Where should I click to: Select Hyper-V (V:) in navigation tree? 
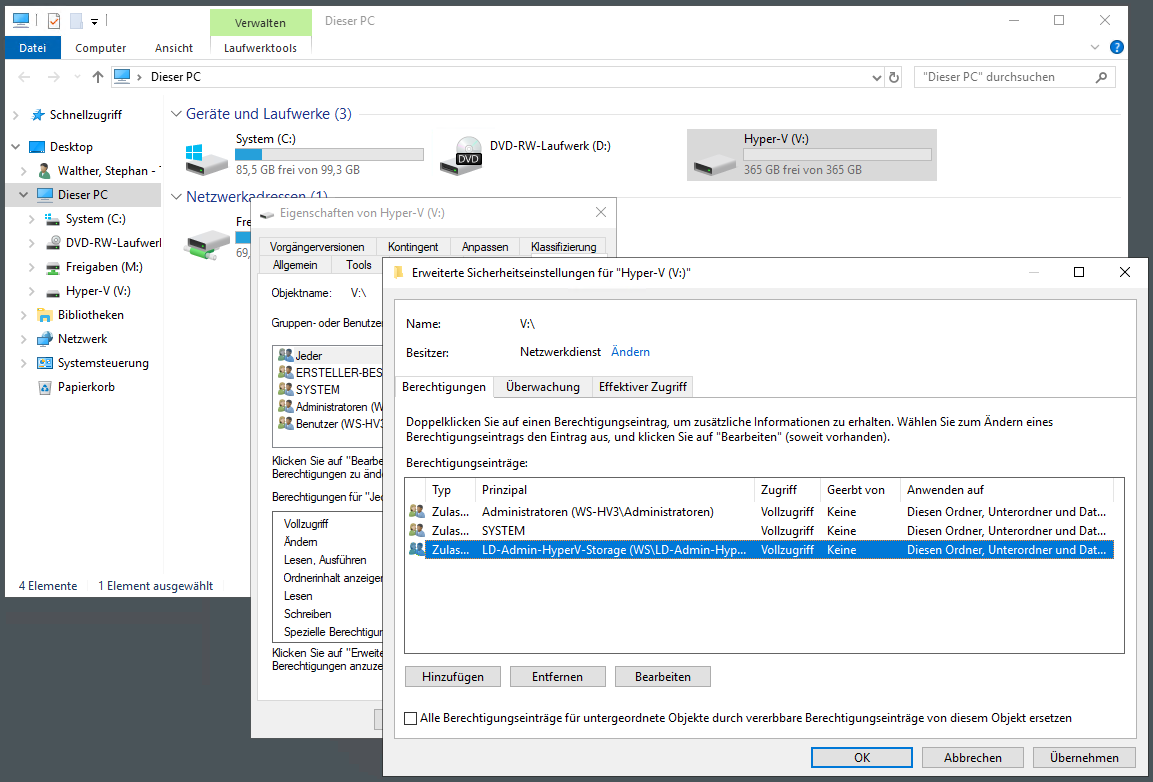coord(98,291)
